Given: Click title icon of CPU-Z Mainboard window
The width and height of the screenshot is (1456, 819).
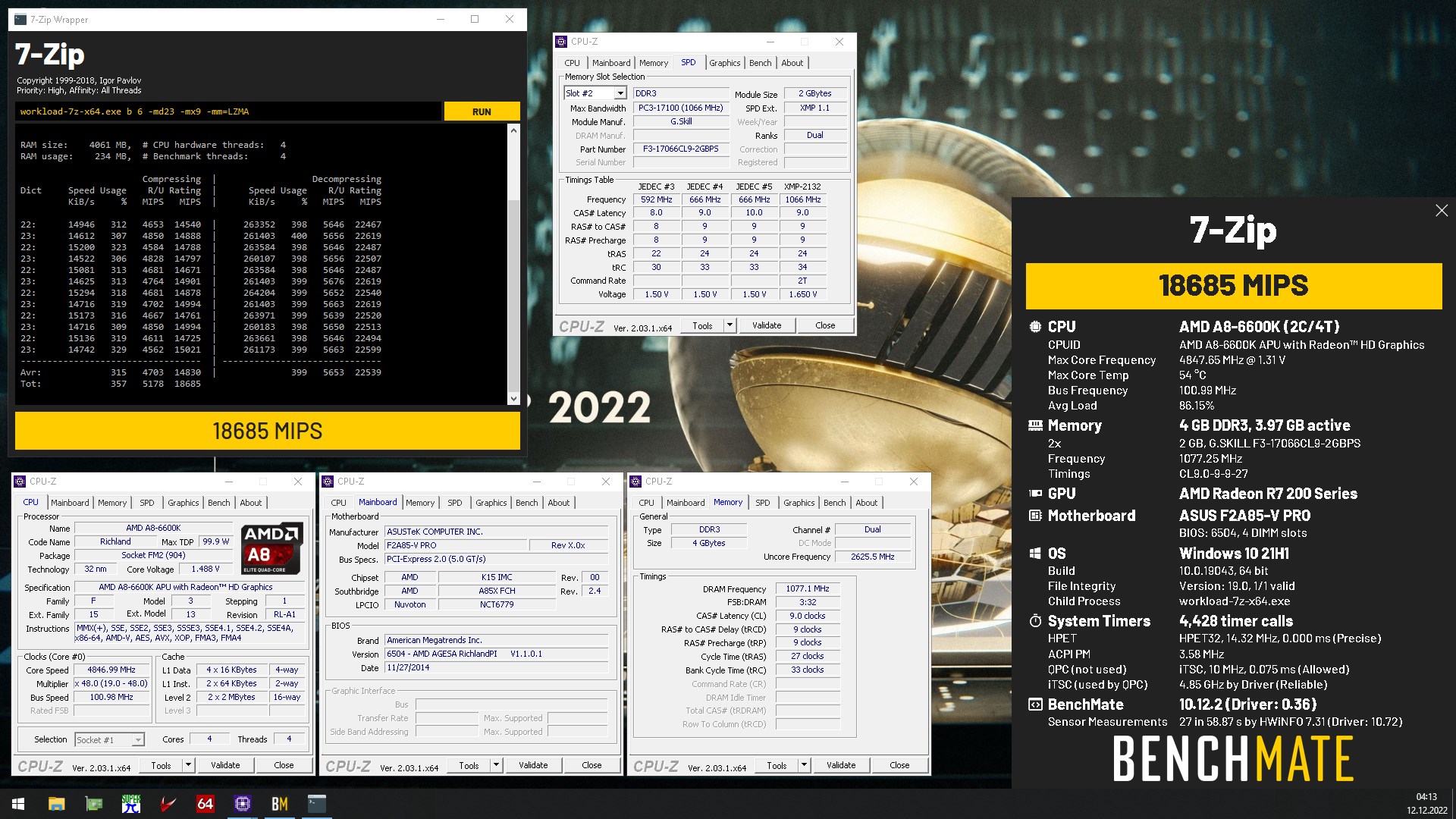Looking at the screenshot, I should (328, 482).
